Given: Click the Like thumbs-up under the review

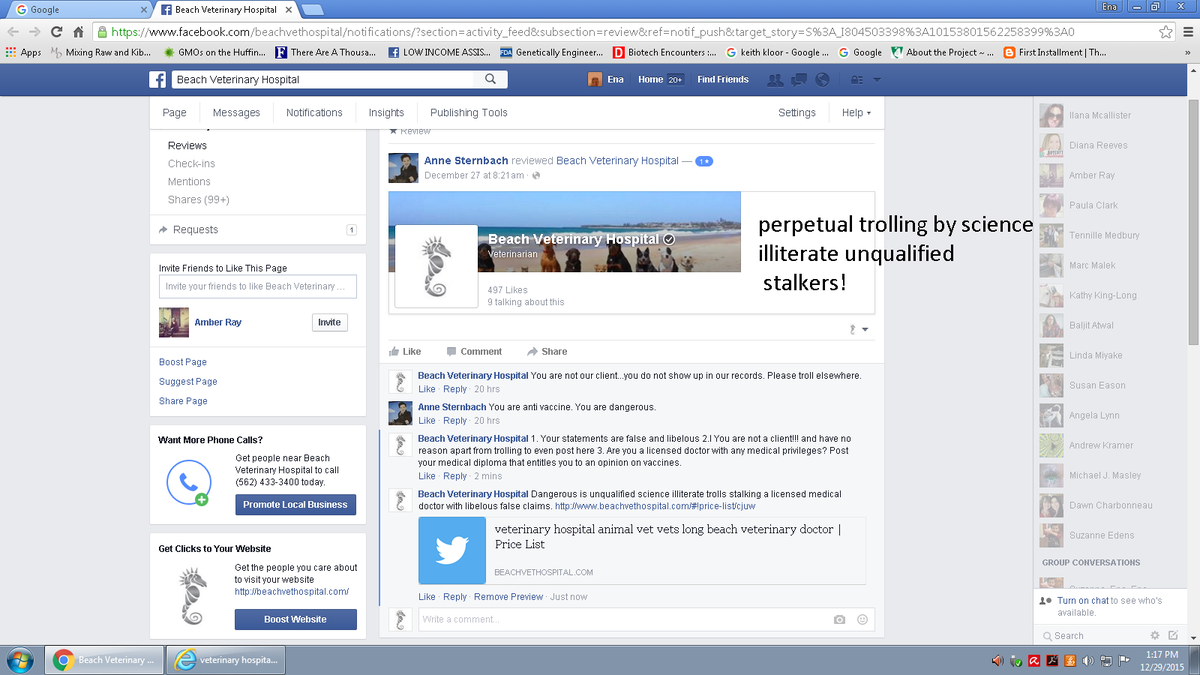Looking at the screenshot, I should (405, 351).
